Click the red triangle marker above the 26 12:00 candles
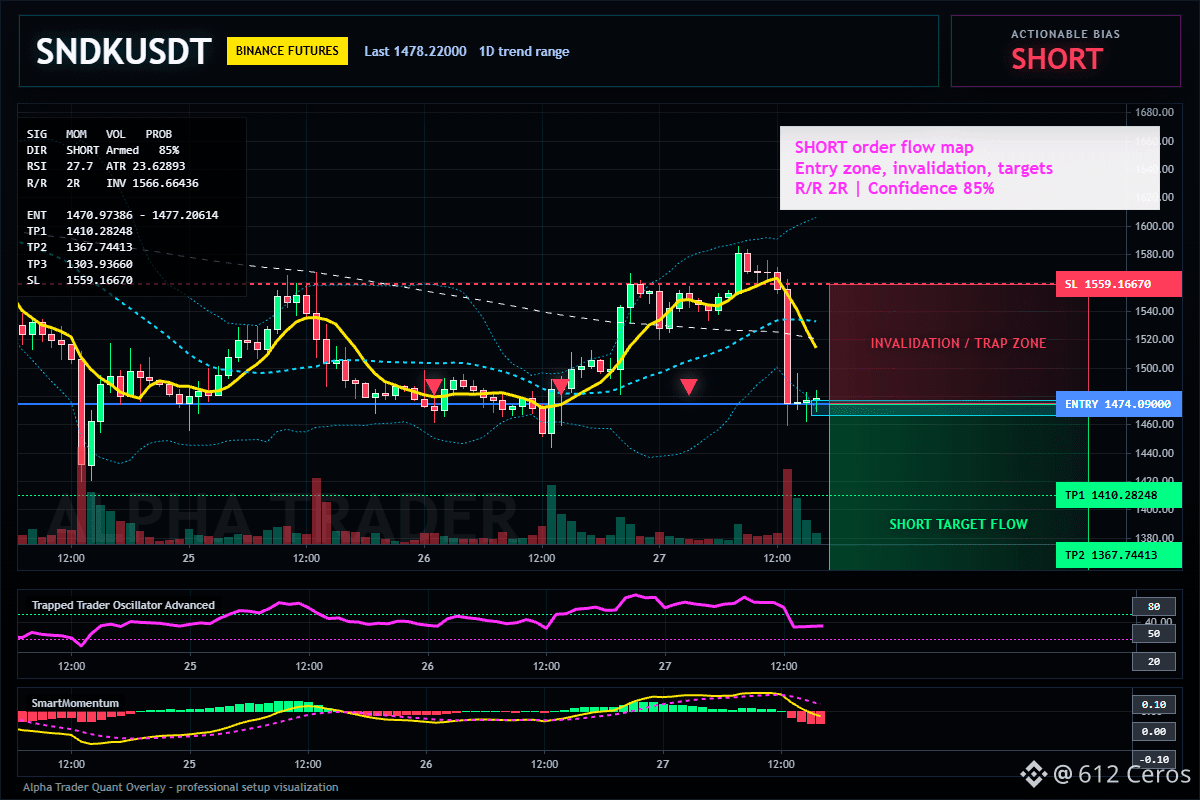The image size is (1200, 800). coord(560,386)
